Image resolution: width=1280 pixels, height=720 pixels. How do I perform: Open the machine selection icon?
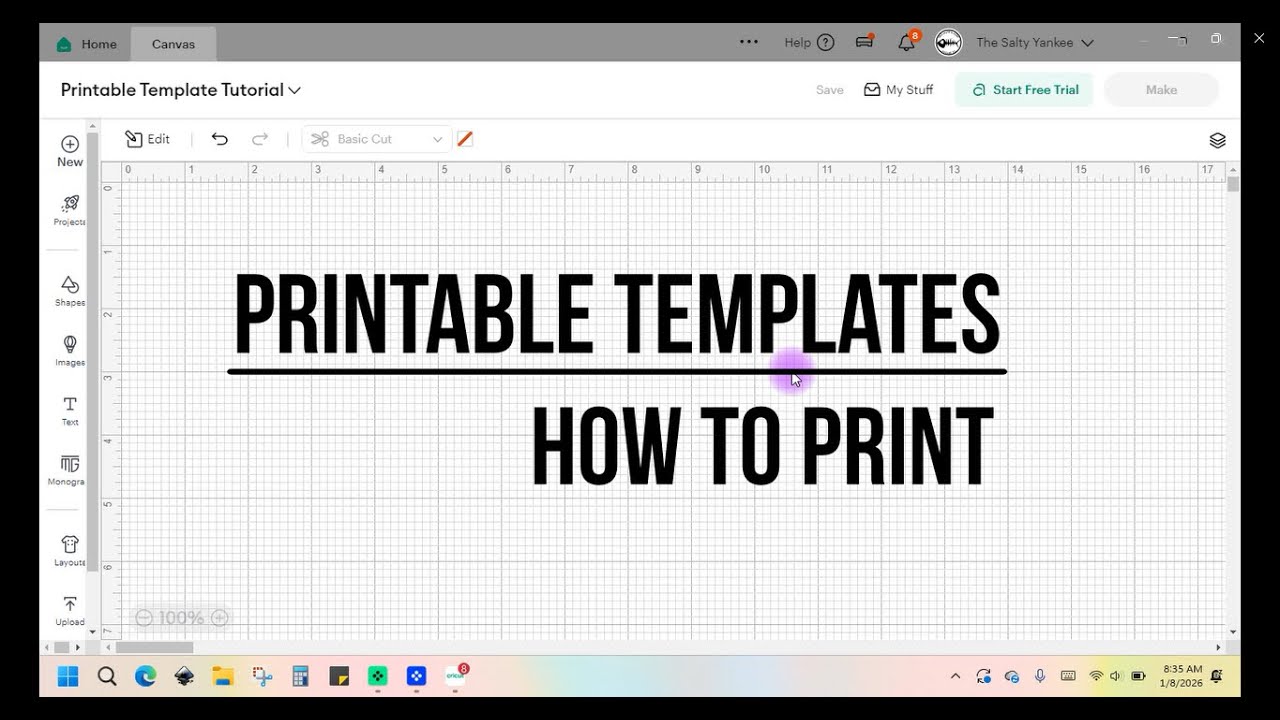(x=865, y=42)
